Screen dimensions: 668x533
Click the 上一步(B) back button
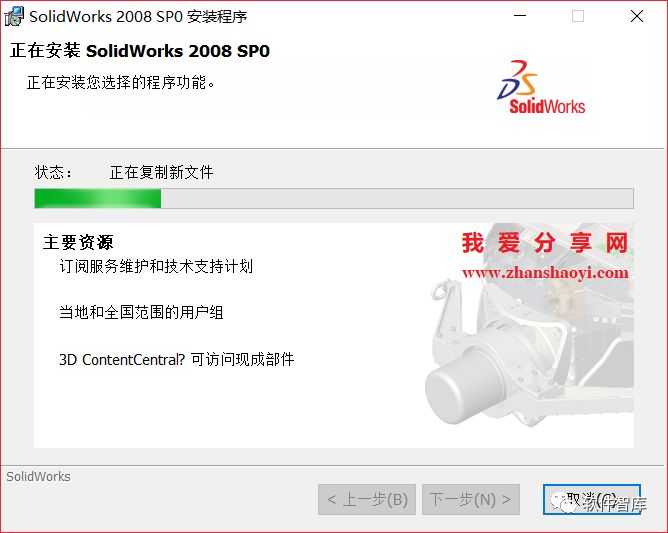(x=367, y=499)
